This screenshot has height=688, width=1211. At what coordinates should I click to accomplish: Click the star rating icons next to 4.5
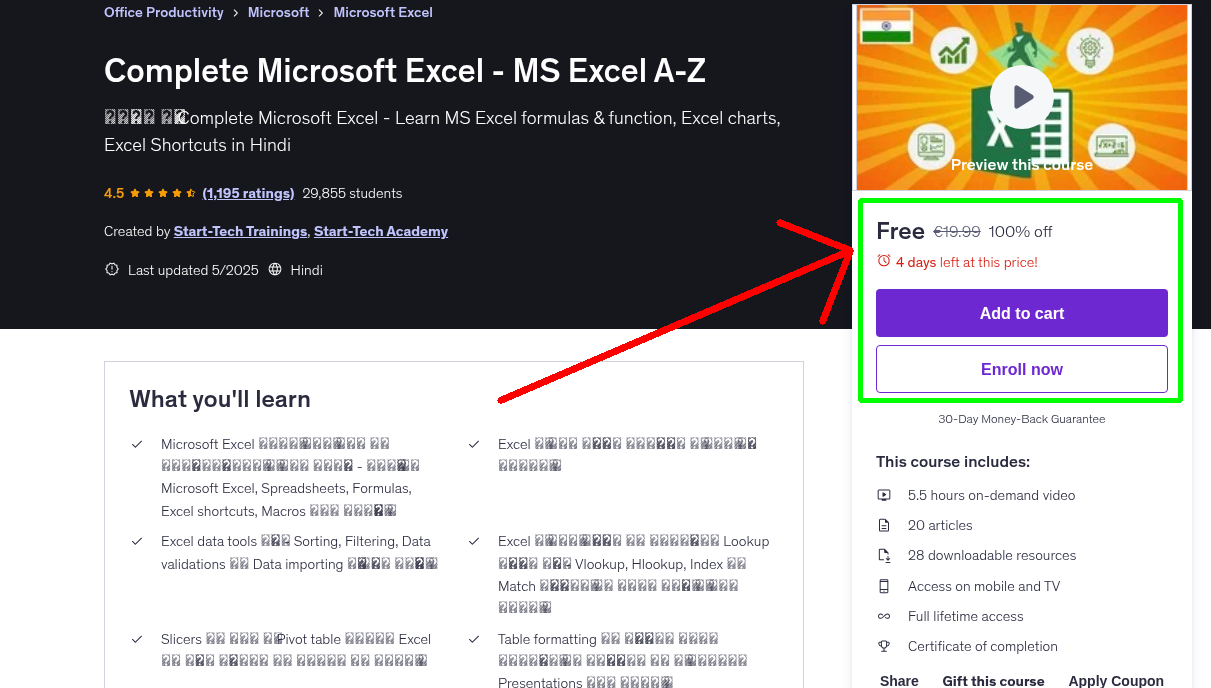click(163, 193)
